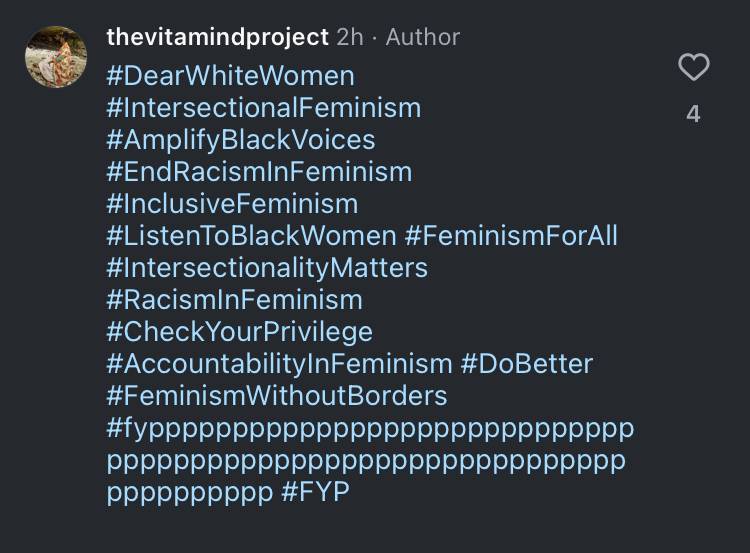Open the #FeminismForAll hashtag
Screen dimensions: 750x553
[511, 236]
